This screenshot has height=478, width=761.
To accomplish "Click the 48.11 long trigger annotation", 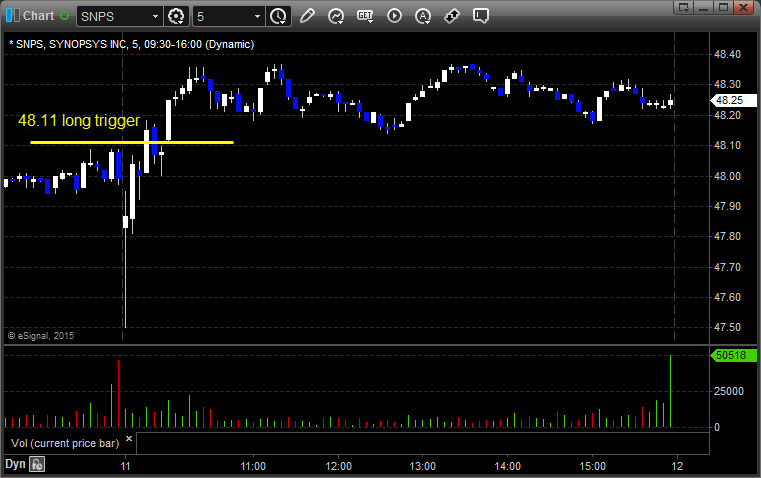I will (x=79, y=120).
